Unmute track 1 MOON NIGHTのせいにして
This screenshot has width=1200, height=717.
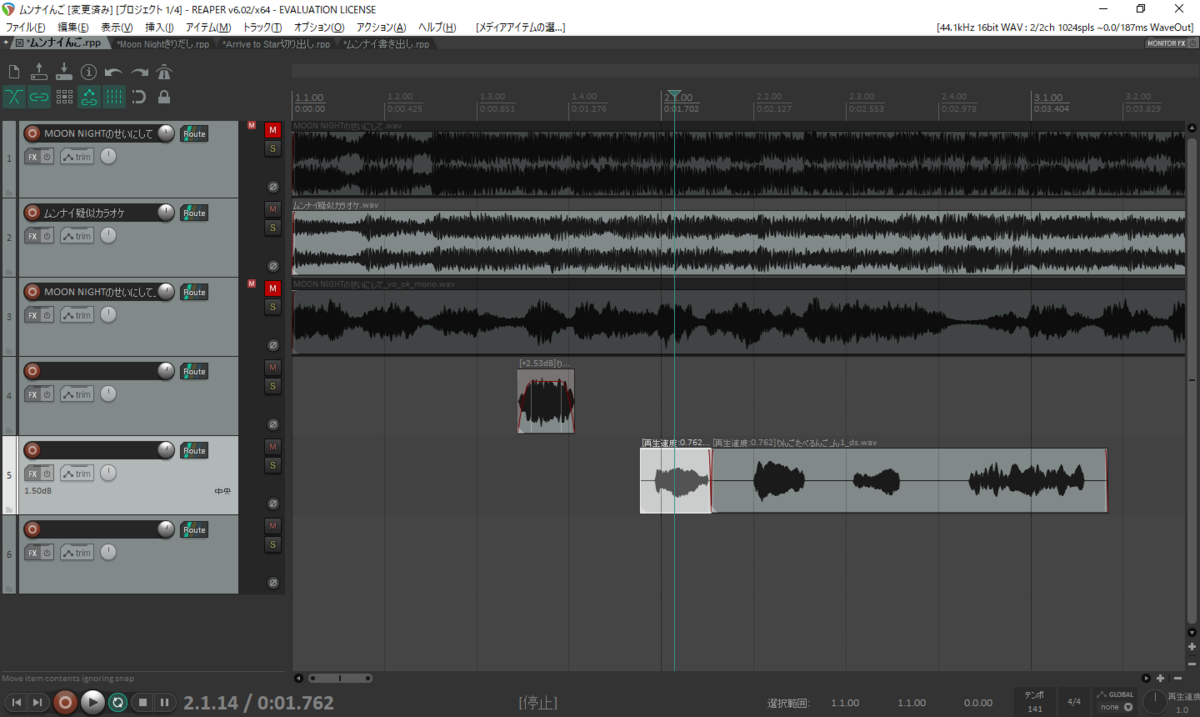272,130
